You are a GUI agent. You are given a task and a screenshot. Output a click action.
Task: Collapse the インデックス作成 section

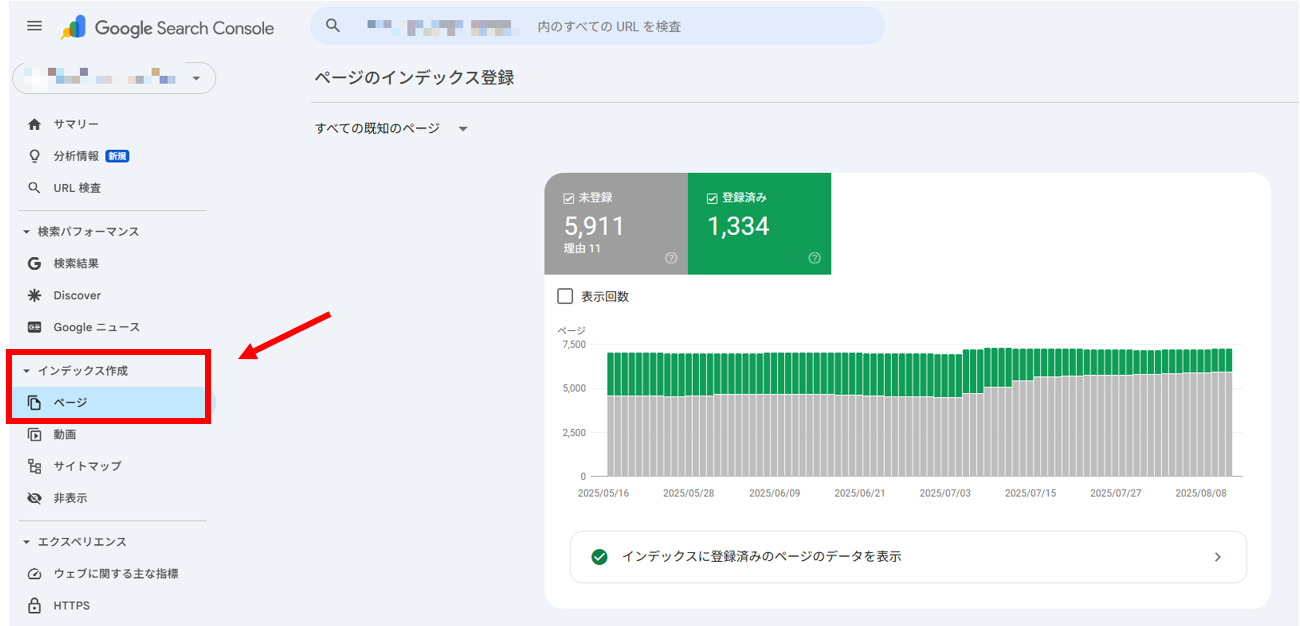26,371
